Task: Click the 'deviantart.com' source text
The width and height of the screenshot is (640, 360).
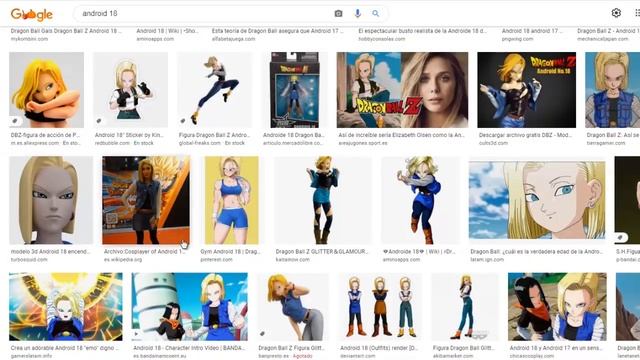Action: [x=358, y=356]
